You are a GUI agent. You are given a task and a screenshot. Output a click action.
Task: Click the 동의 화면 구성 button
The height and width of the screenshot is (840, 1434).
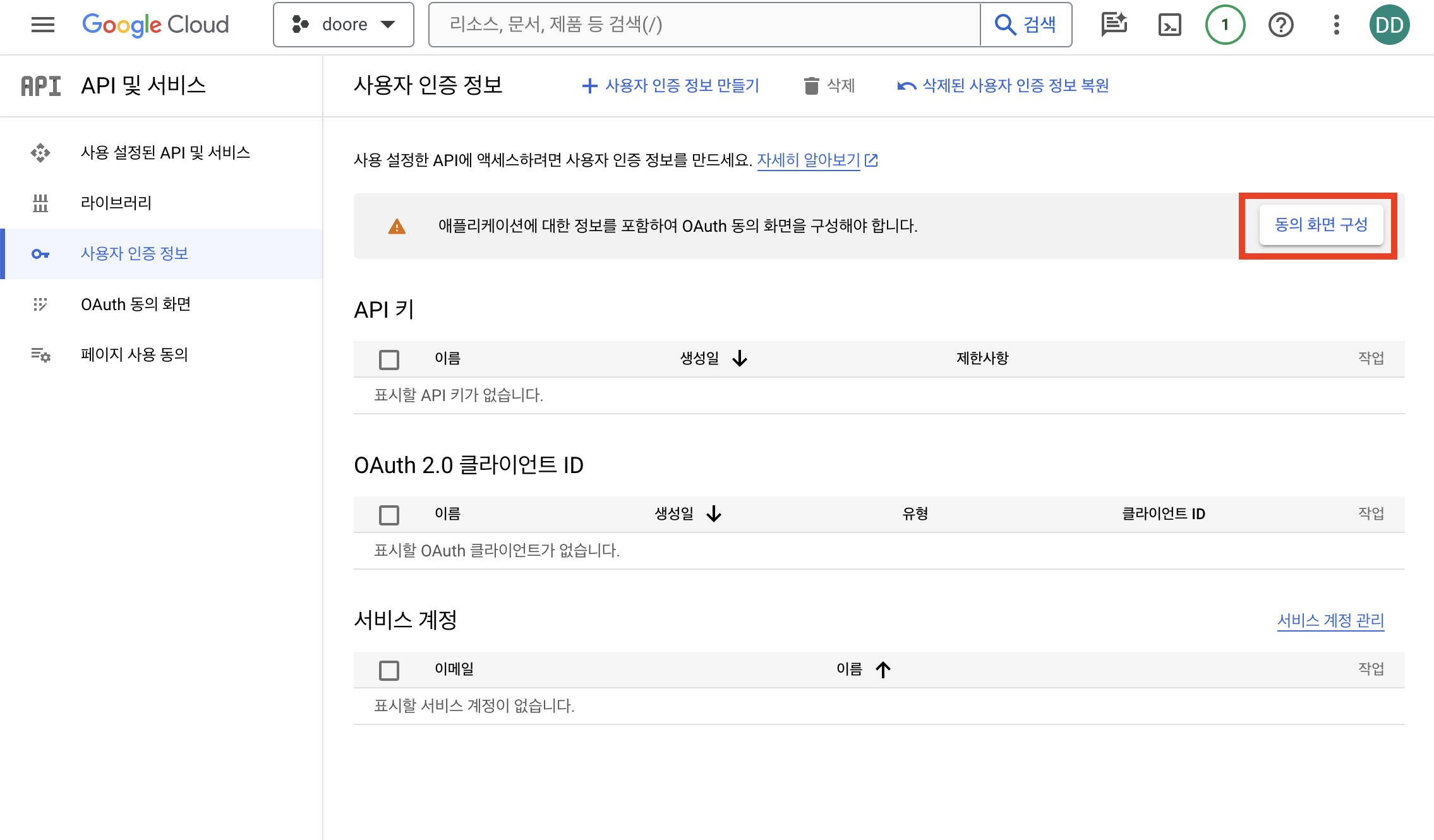[x=1321, y=225]
